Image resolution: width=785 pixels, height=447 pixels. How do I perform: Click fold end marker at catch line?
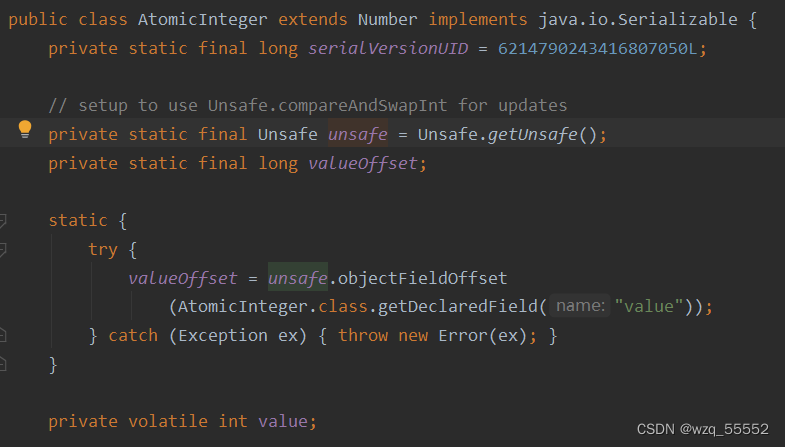tap(3, 336)
